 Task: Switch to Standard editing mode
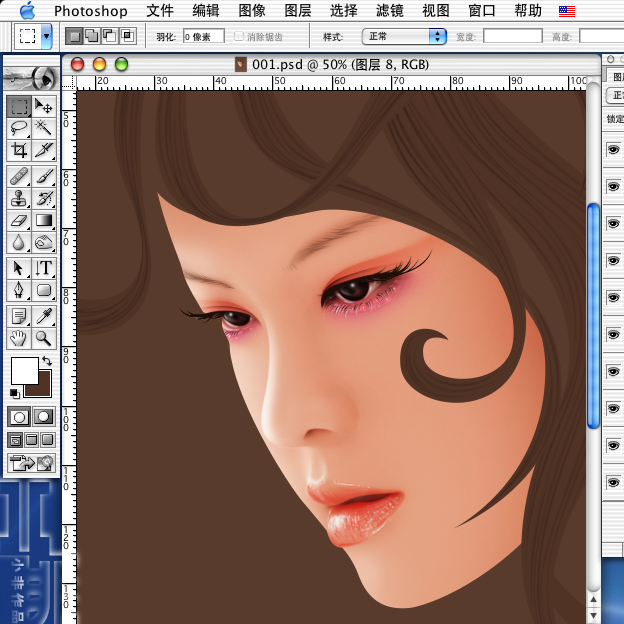click(x=19, y=417)
